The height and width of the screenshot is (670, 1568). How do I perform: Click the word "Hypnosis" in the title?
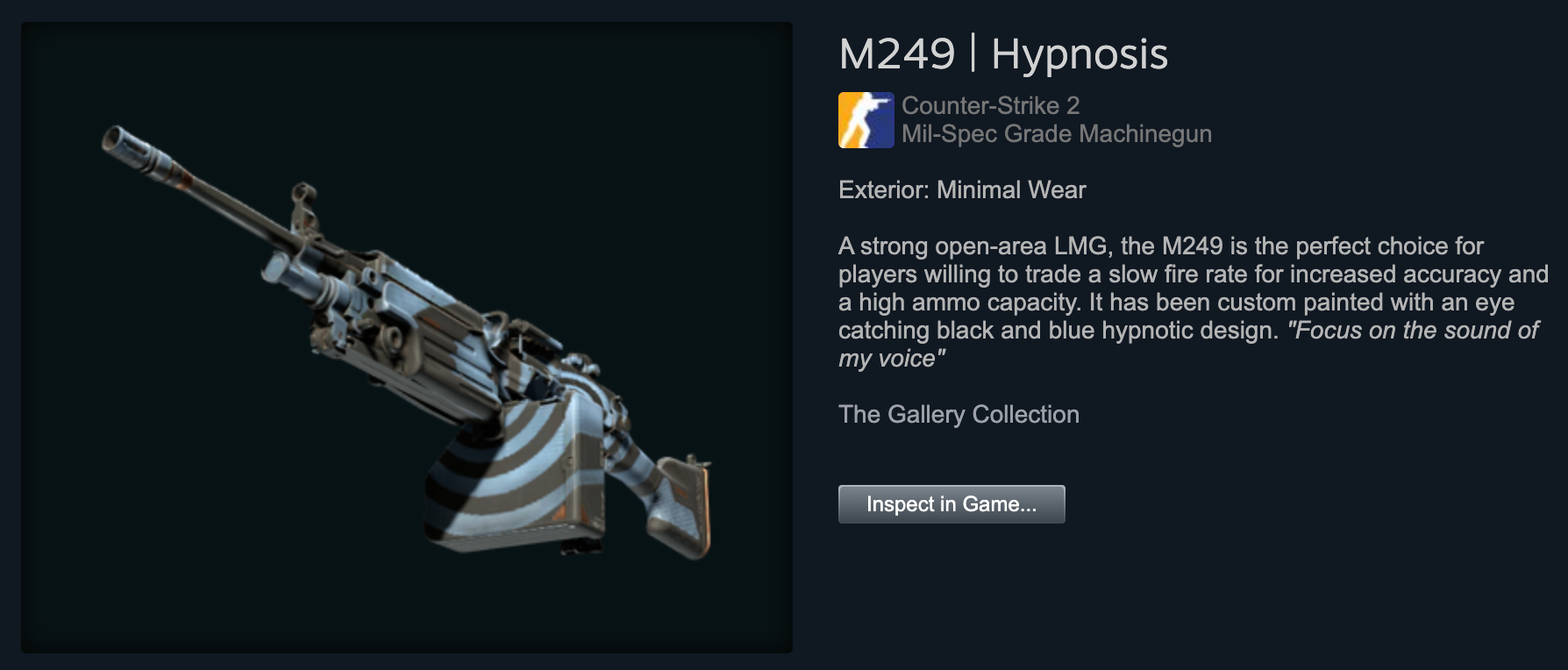(x=1080, y=56)
